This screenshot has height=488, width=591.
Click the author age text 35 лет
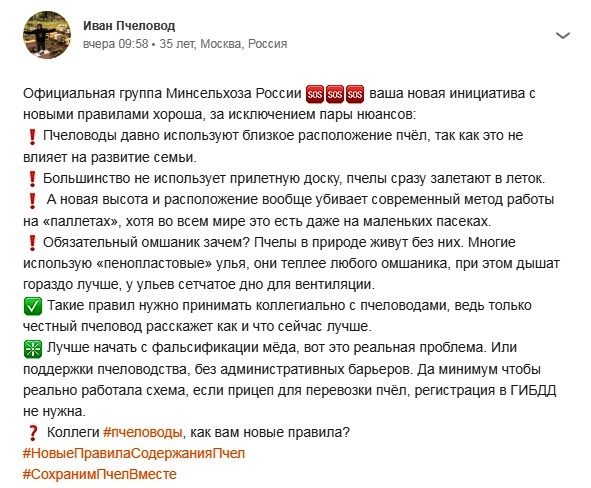tap(177, 44)
